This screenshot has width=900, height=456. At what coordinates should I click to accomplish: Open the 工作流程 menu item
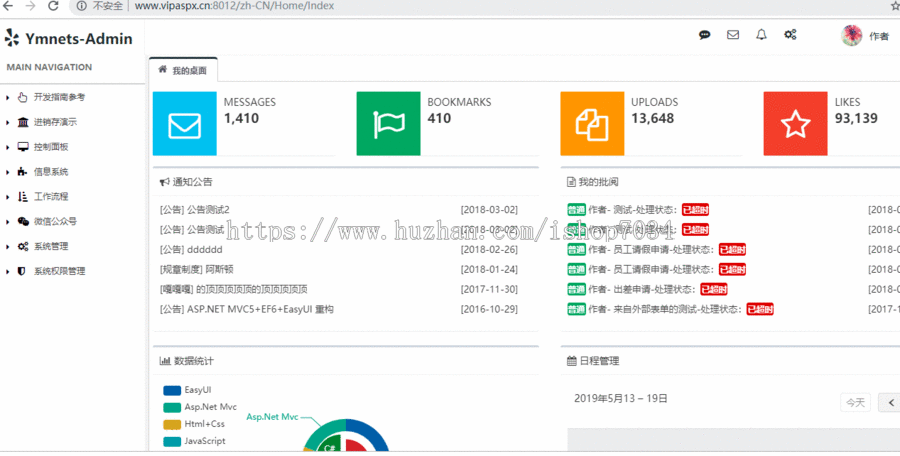(51, 196)
